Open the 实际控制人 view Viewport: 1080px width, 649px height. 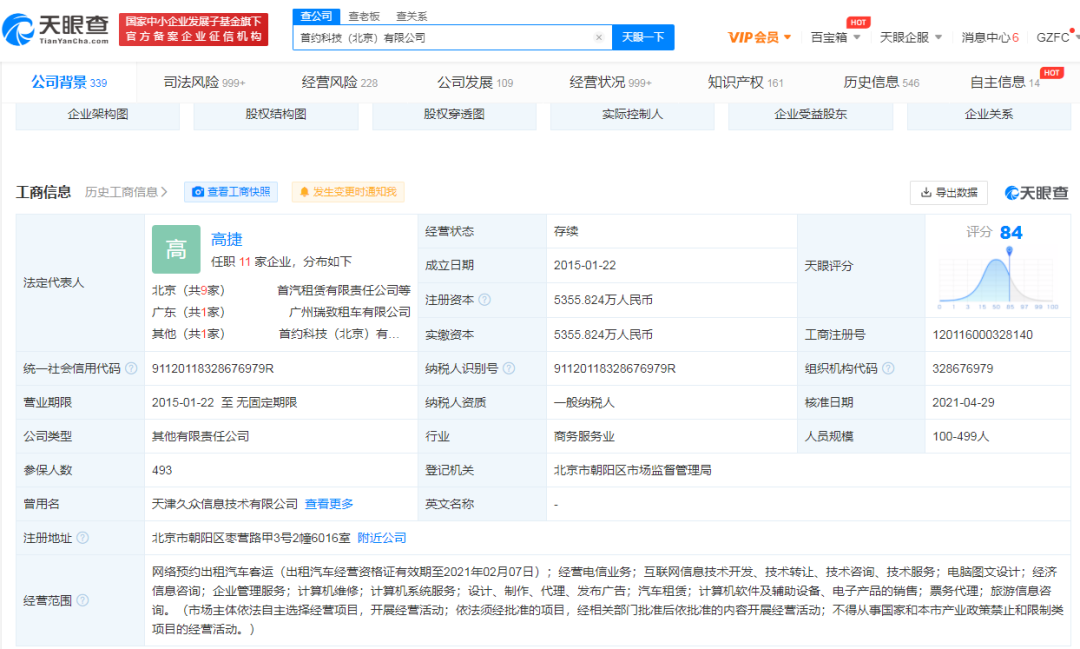632,114
